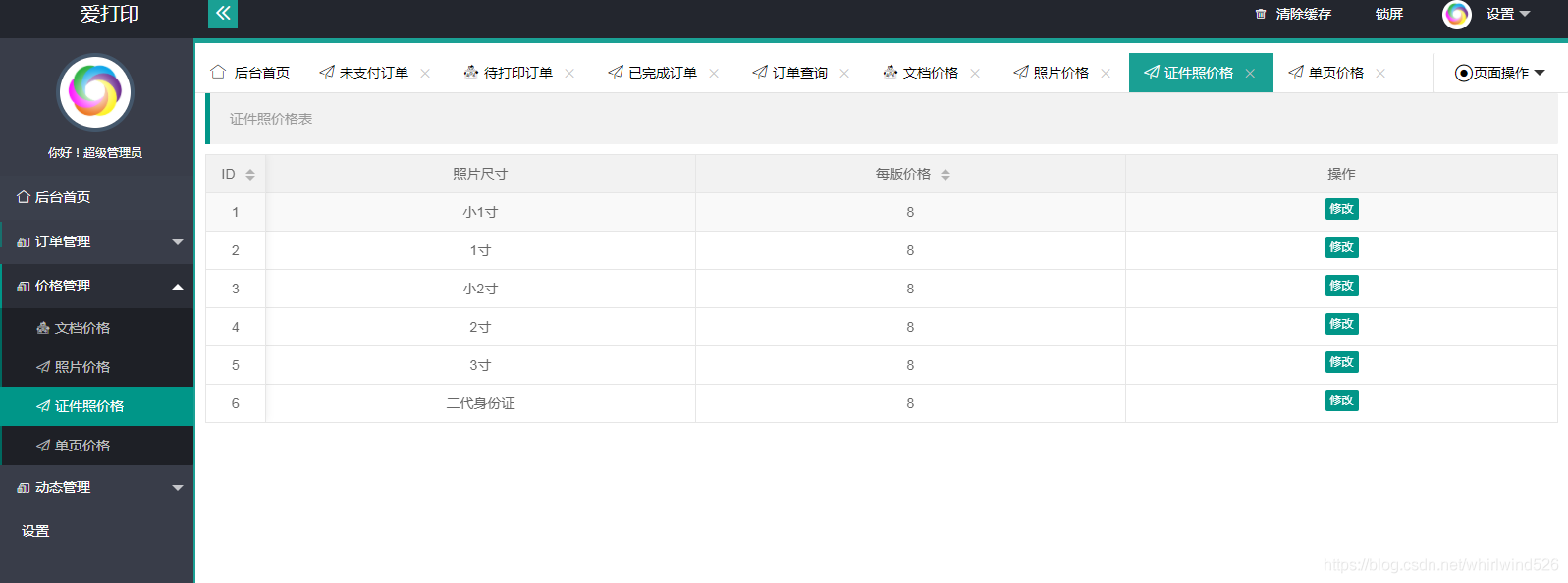Click the large profile logo in sidebar
1568x583 pixels.
(x=95, y=92)
